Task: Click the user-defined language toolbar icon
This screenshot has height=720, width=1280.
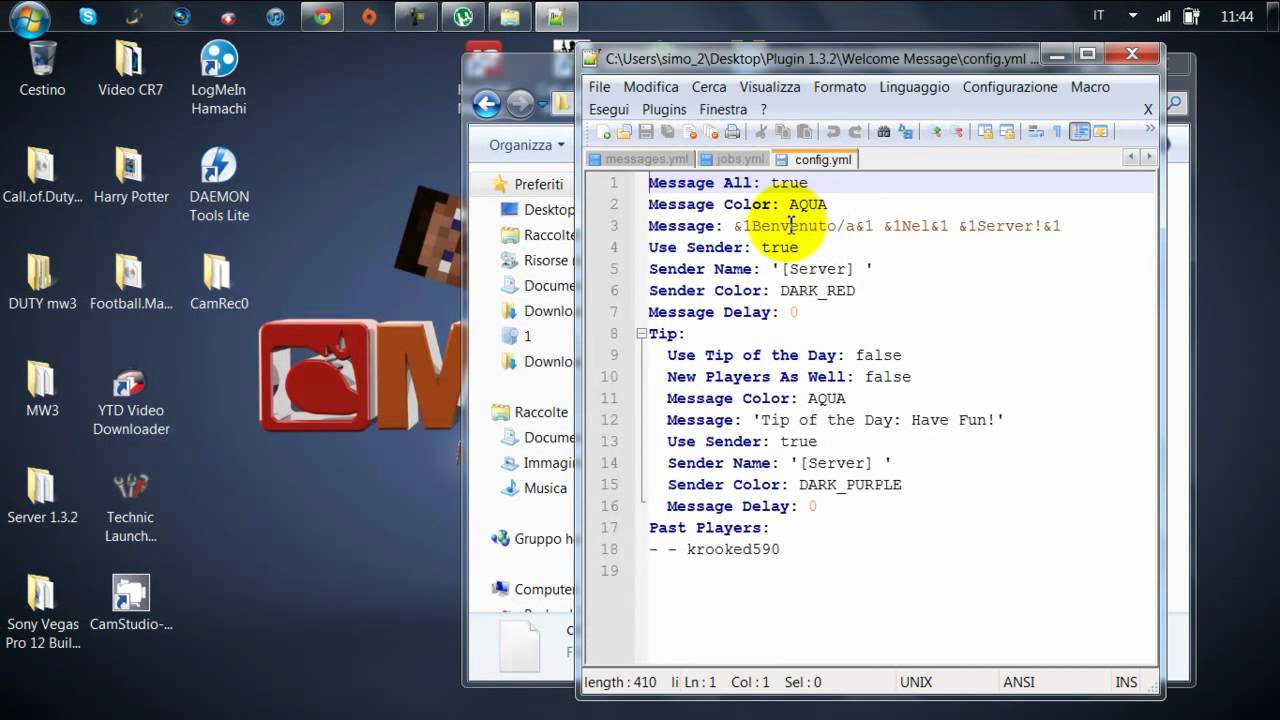Action: 1101,132
